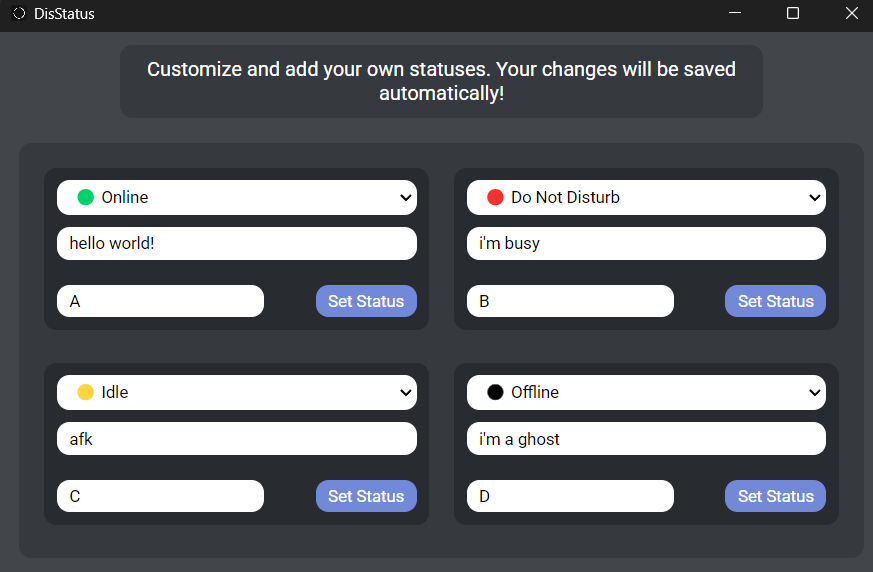Expand the Online status dropdown
This screenshot has width=873, height=572.
coord(406,198)
